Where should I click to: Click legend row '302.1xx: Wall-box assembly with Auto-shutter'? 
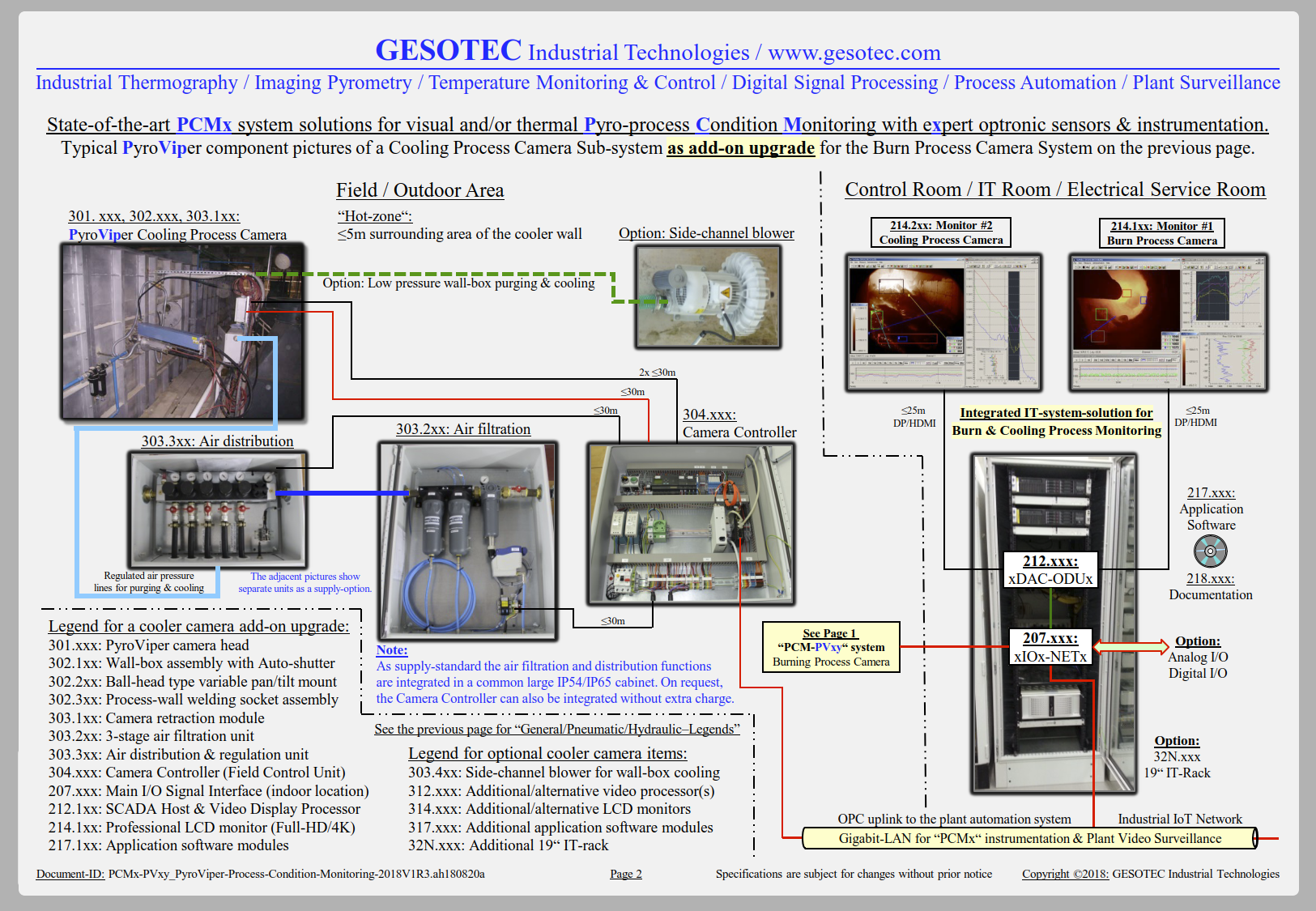pyautogui.click(x=192, y=663)
